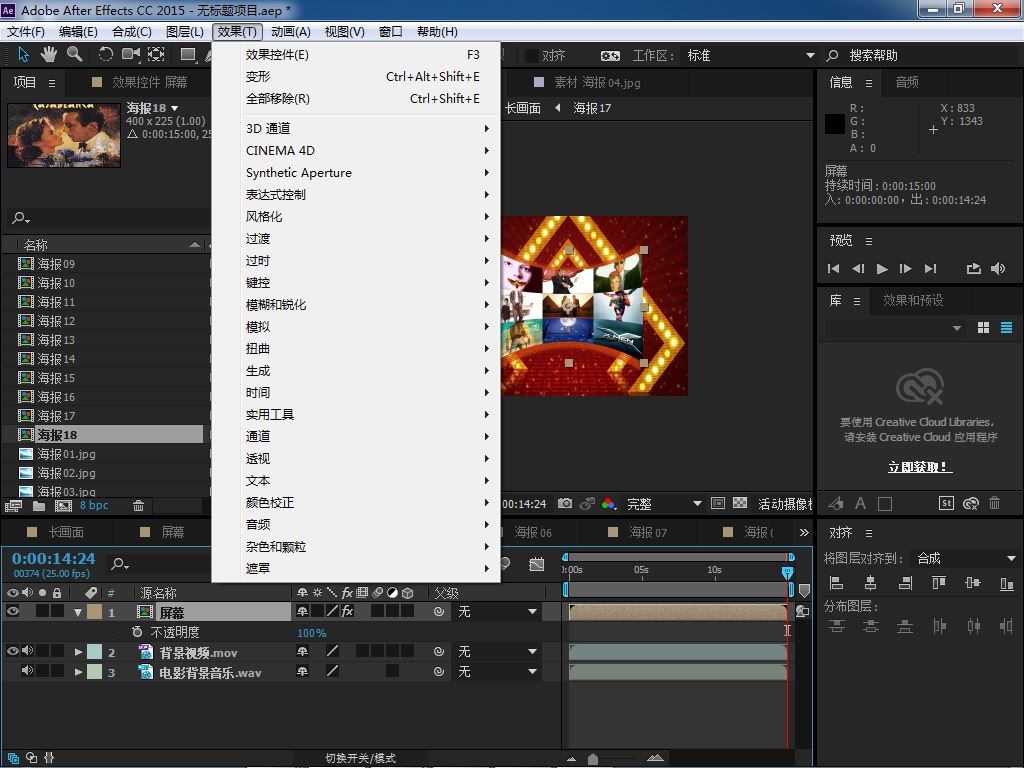Toggle opacity stopwatch for 不透明度
Viewport: 1024px width, 768px height.
136,632
